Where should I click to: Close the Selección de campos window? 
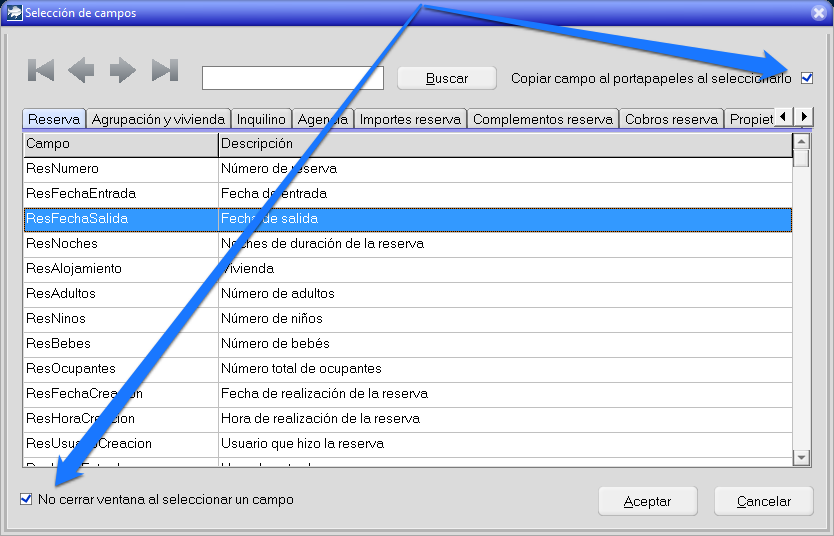(x=819, y=13)
